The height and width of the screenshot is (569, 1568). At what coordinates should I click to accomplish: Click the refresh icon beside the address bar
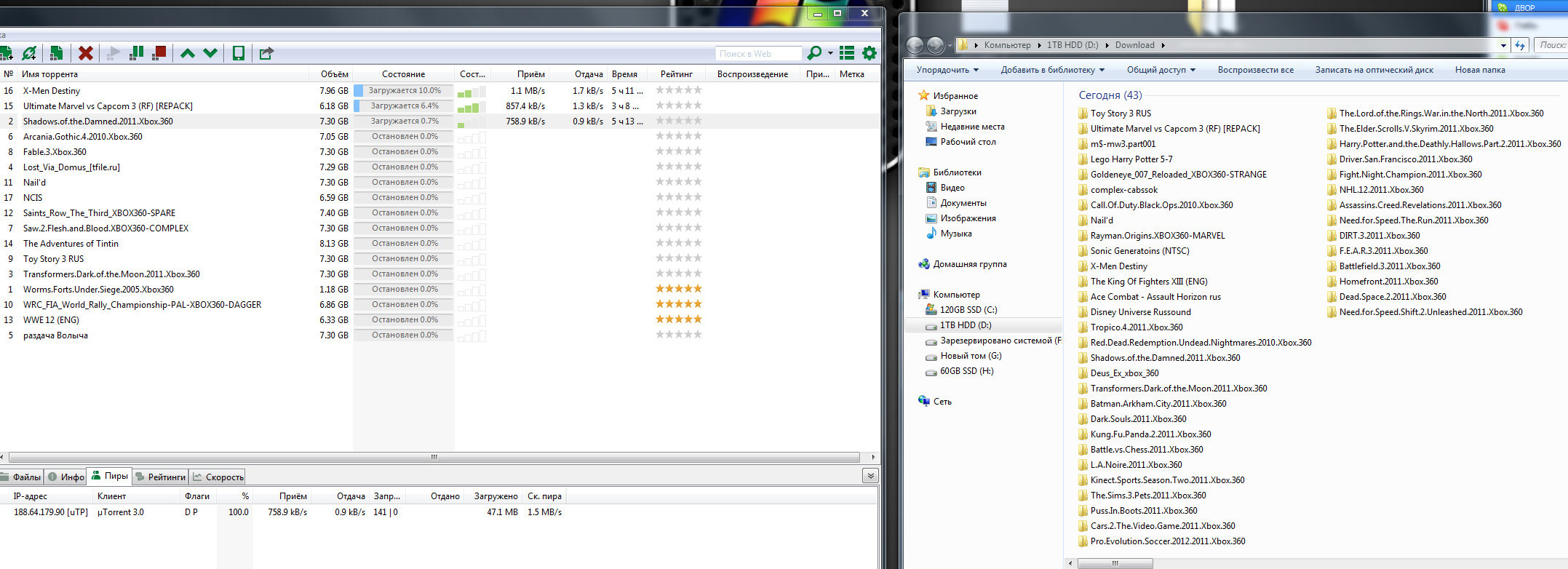1520,45
